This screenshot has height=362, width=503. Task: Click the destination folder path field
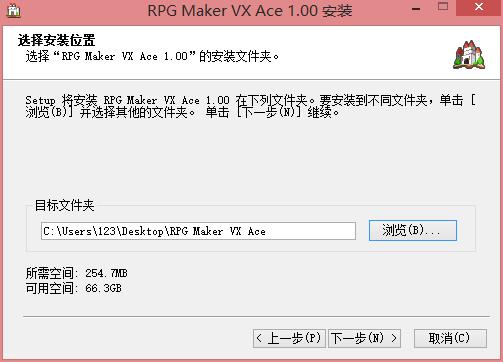[x=198, y=231]
